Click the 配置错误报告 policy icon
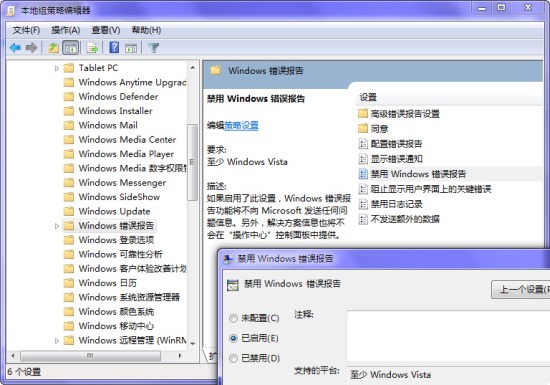The image size is (550, 385). point(363,143)
